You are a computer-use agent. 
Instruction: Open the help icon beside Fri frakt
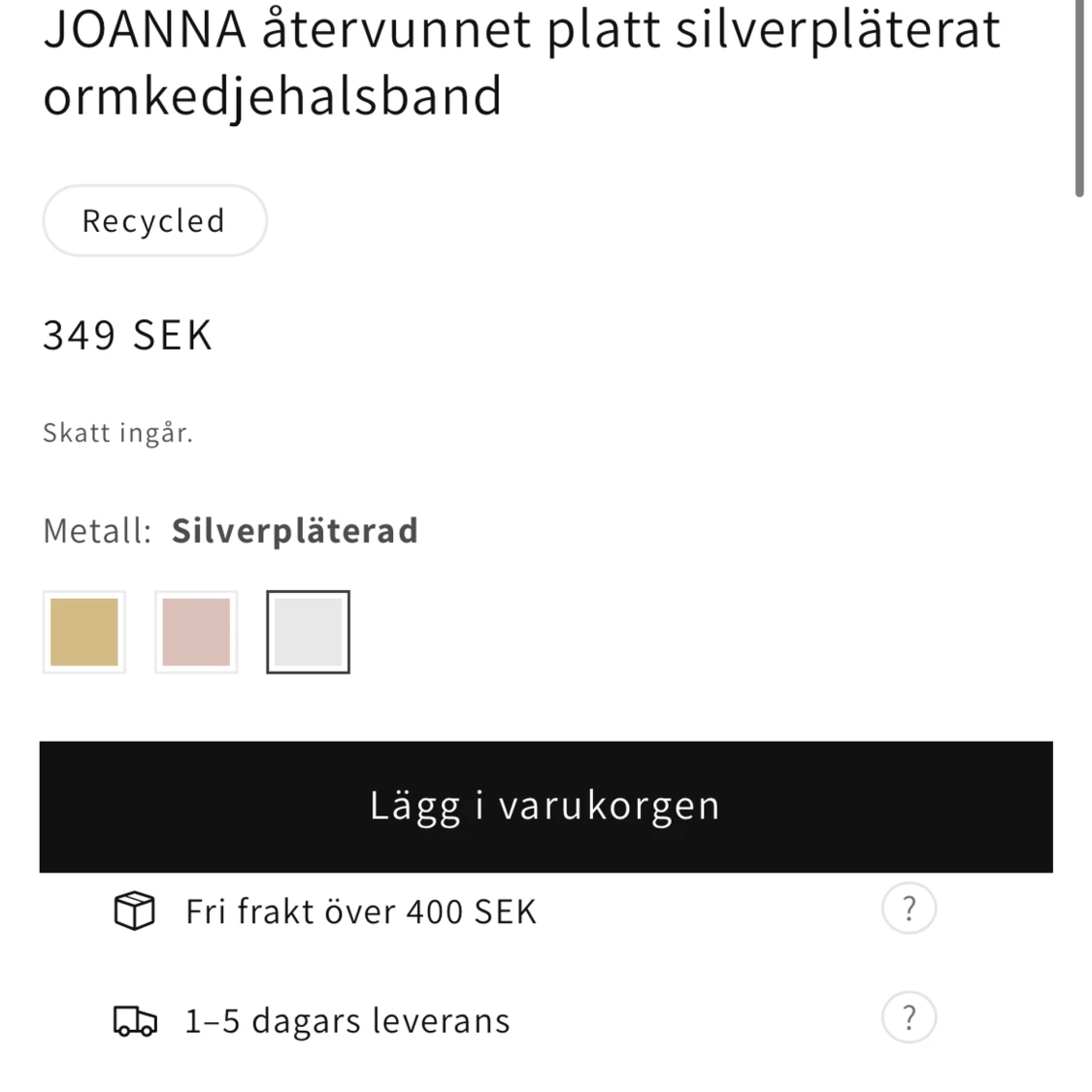909,910
